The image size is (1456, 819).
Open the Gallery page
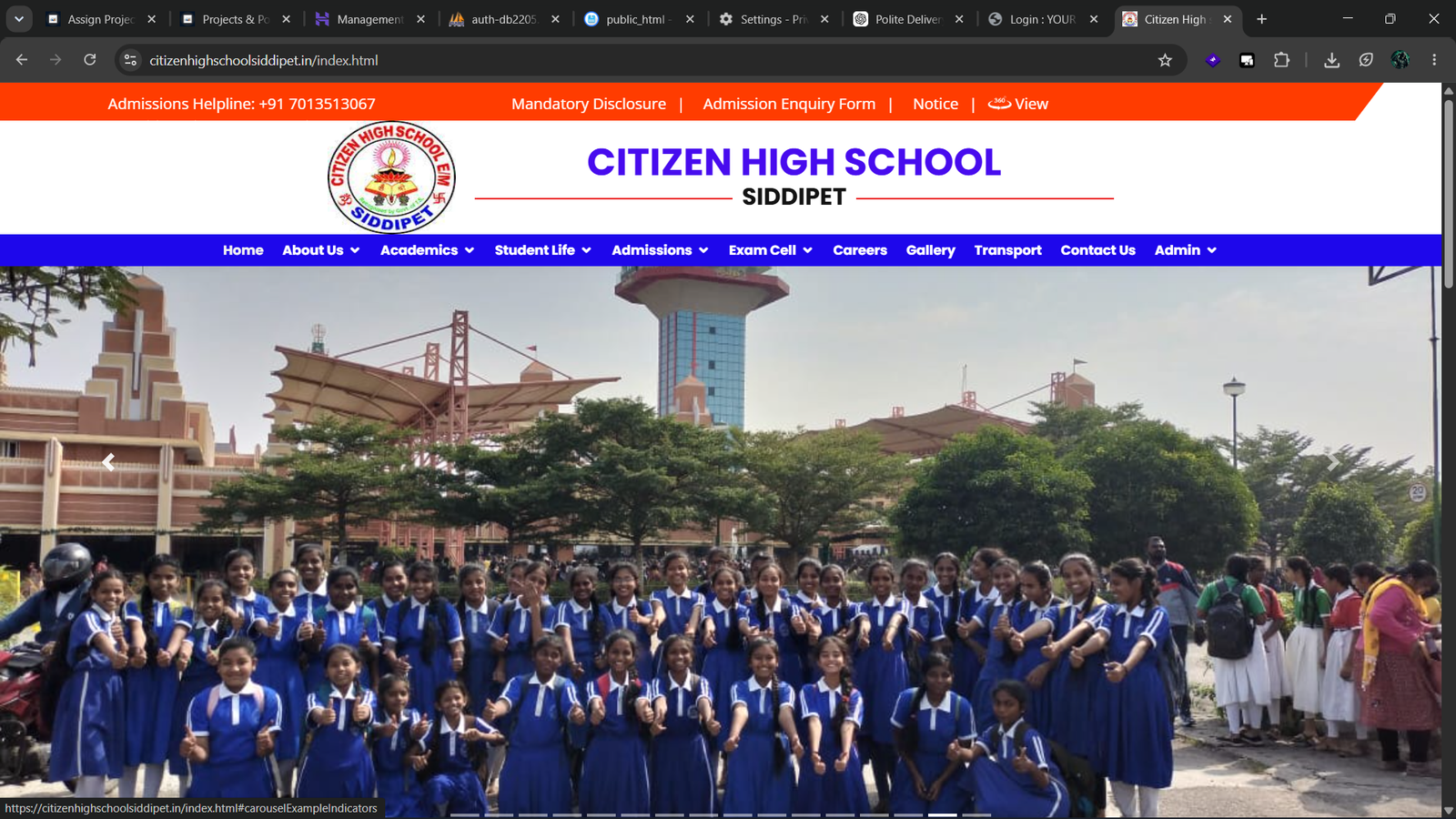(931, 250)
